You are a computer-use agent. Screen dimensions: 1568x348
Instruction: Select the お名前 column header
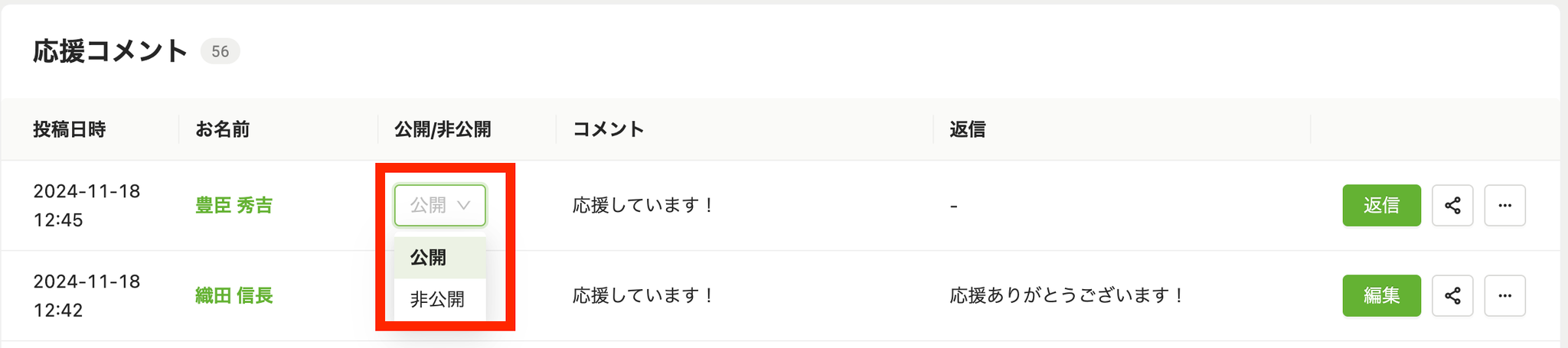click(x=222, y=129)
